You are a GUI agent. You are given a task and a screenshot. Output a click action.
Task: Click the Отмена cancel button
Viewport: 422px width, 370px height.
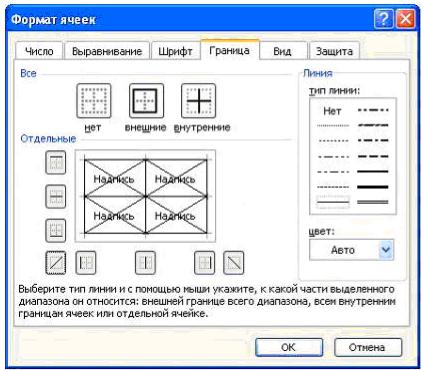tap(367, 347)
